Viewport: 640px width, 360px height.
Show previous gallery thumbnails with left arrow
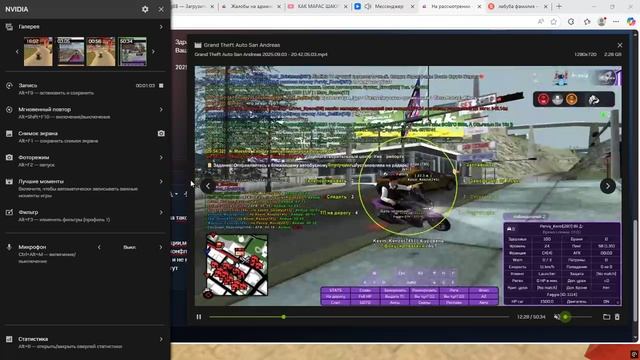click(17, 51)
